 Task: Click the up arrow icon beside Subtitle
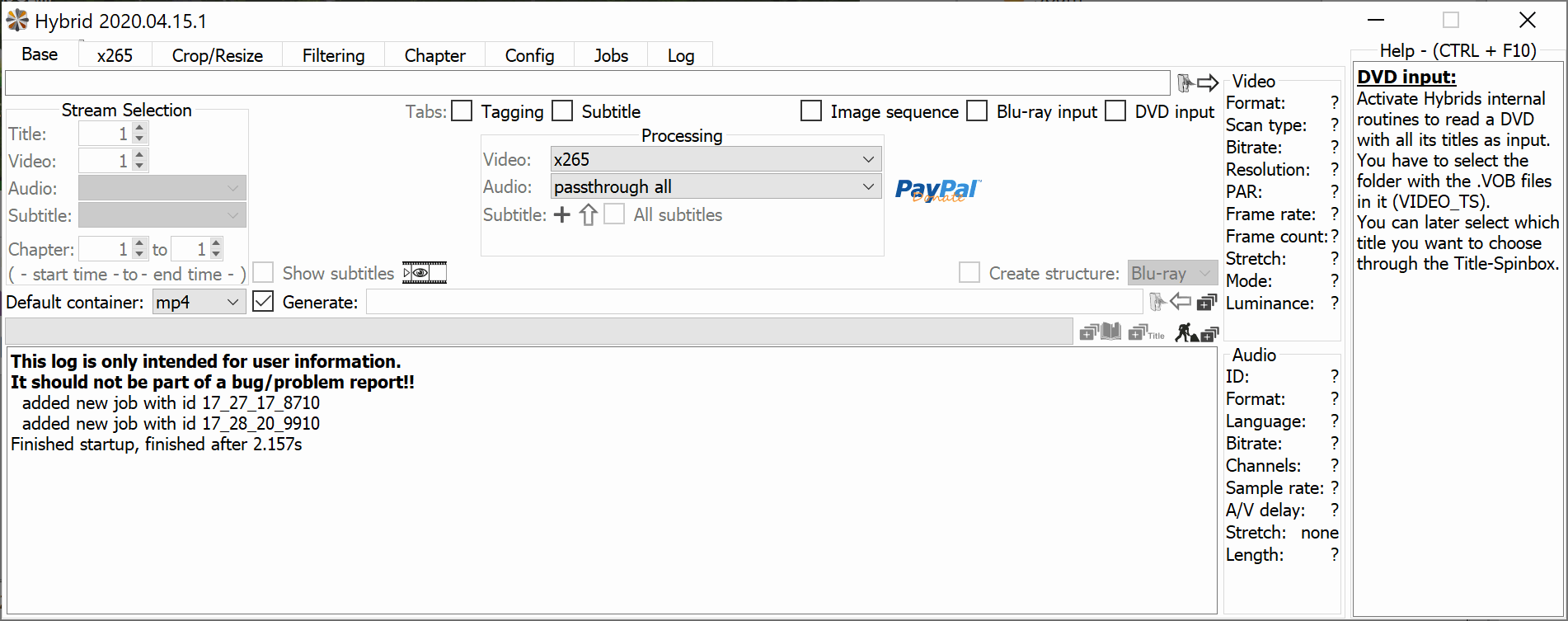tap(588, 215)
